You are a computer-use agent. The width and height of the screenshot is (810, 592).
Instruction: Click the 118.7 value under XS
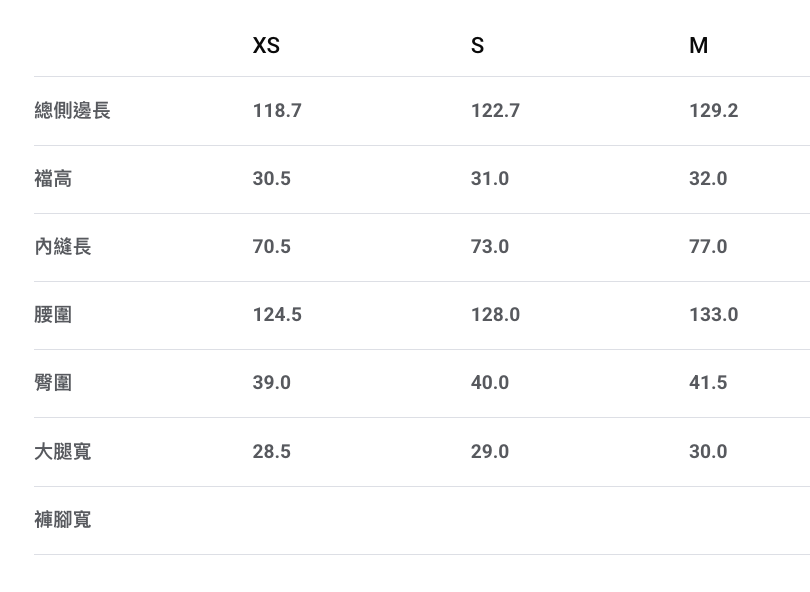[277, 111]
